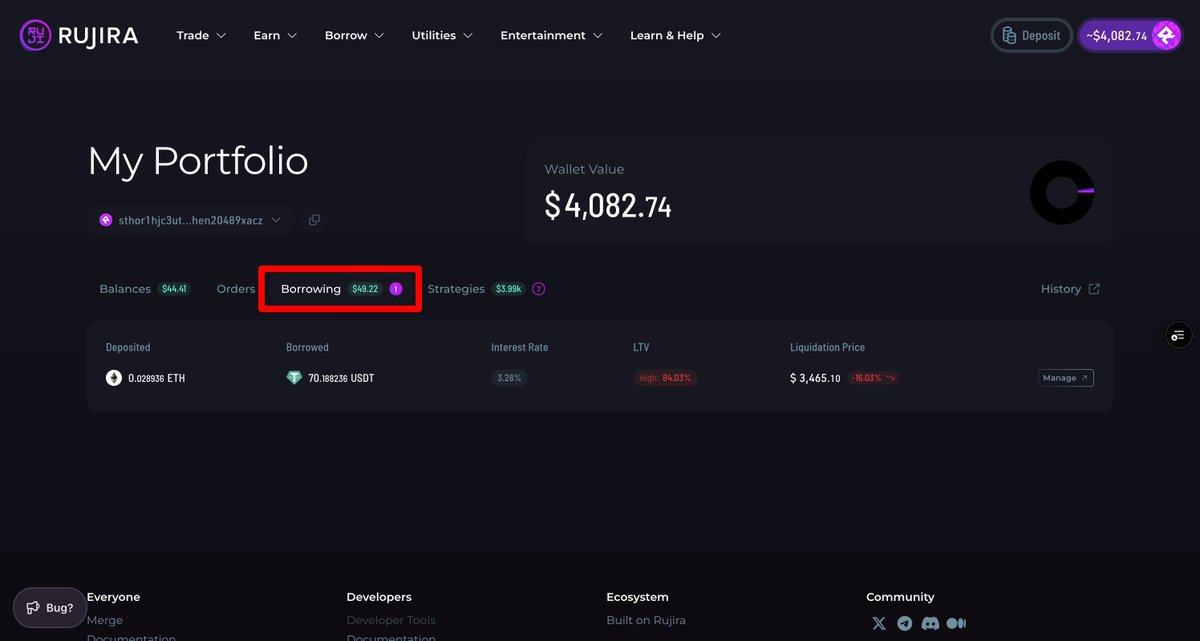Click the wallet value donut chart
Viewport: 1200px width, 641px height.
[x=1062, y=192]
